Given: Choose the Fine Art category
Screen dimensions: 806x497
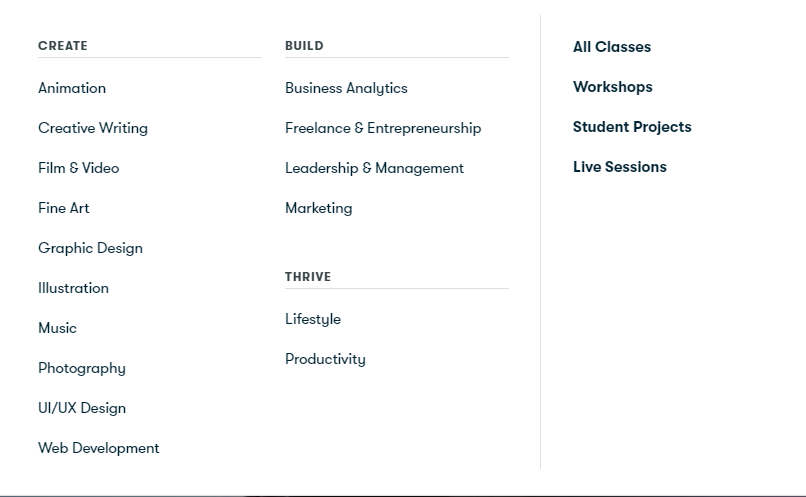Looking at the screenshot, I should [64, 208].
